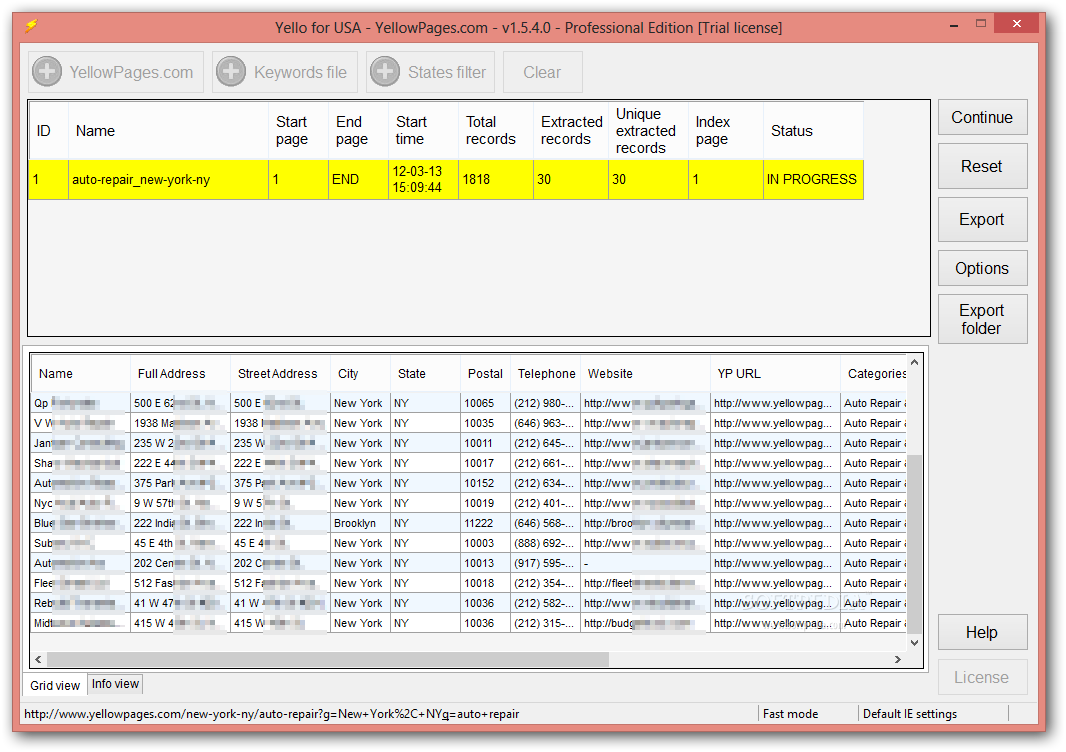The image size is (1066, 752).
Task: Open the Export folder
Action: pyautogui.click(x=982, y=319)
